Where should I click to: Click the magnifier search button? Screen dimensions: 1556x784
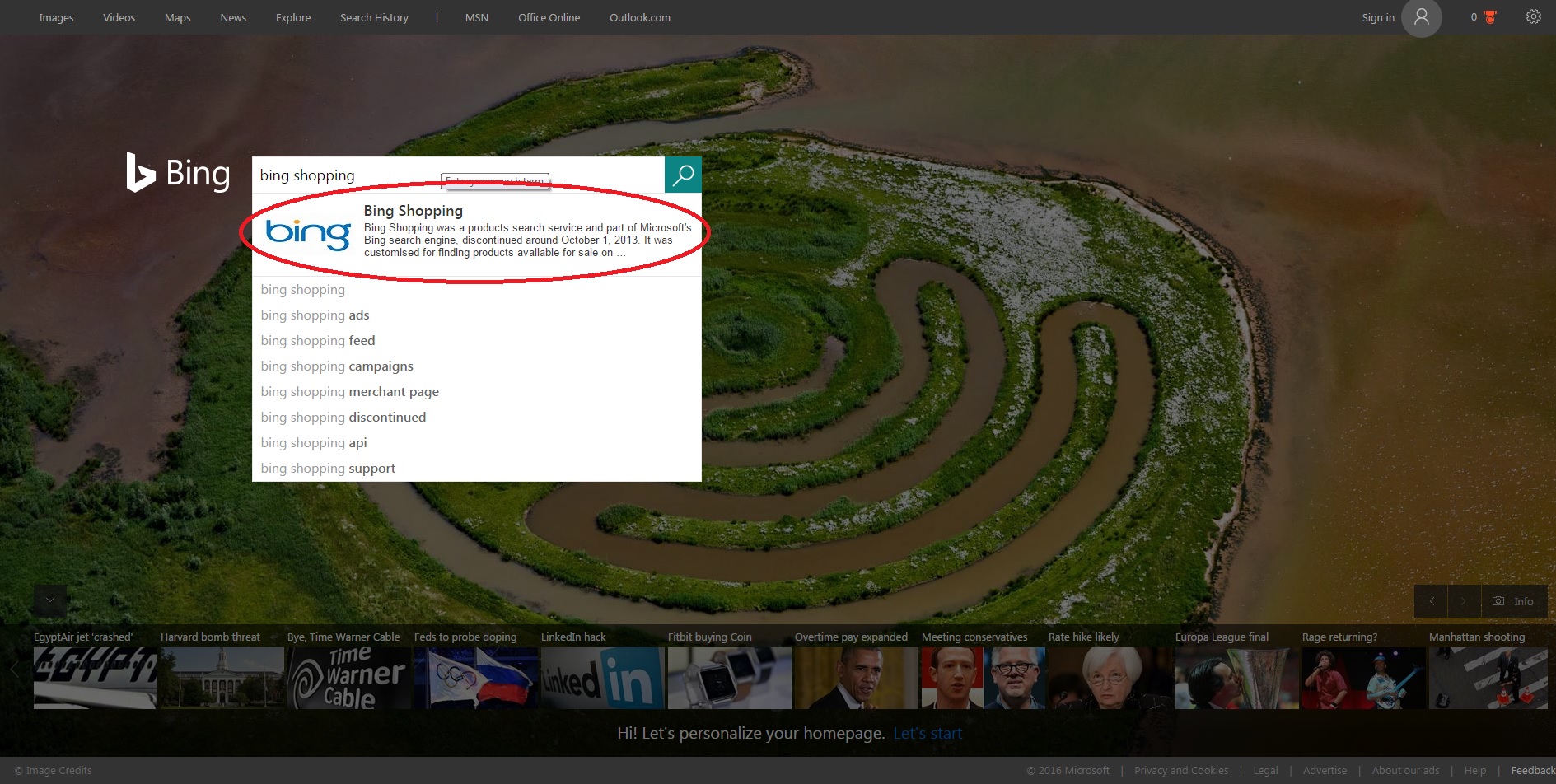click(683, 175)
